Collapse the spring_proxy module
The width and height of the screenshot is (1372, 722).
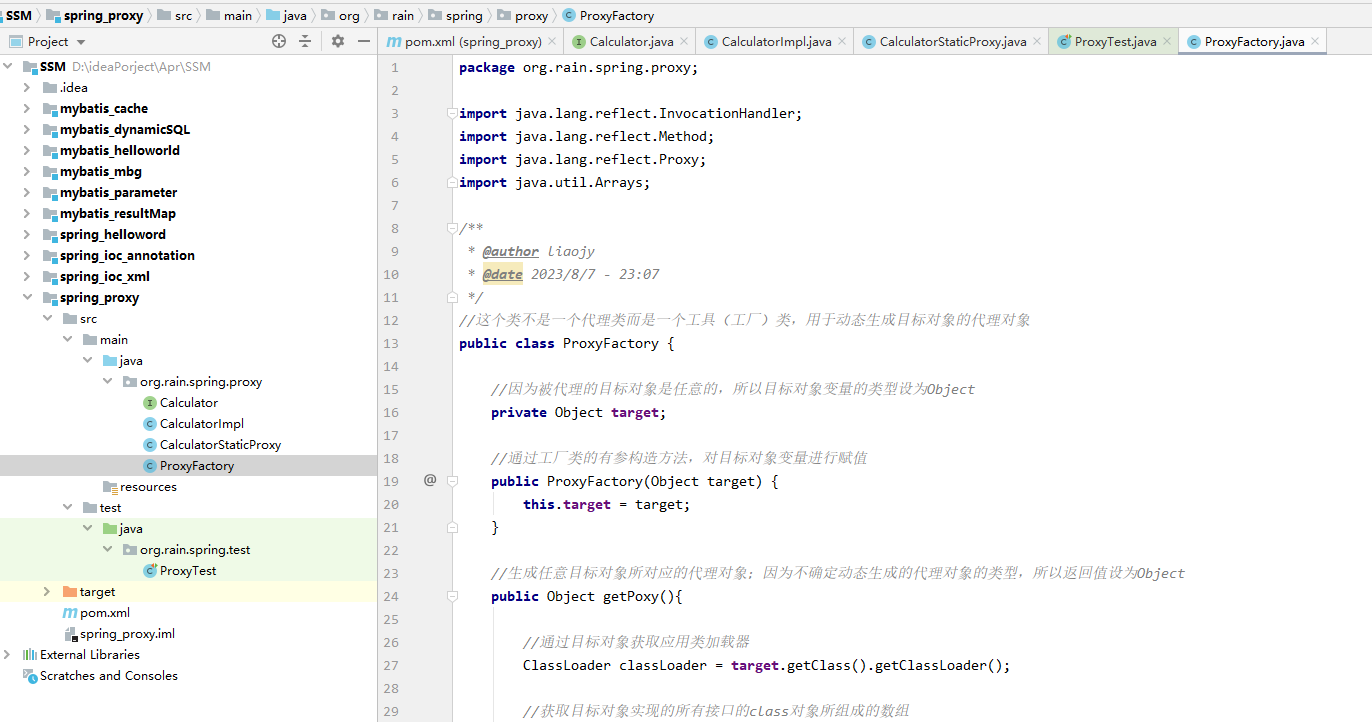27,297
